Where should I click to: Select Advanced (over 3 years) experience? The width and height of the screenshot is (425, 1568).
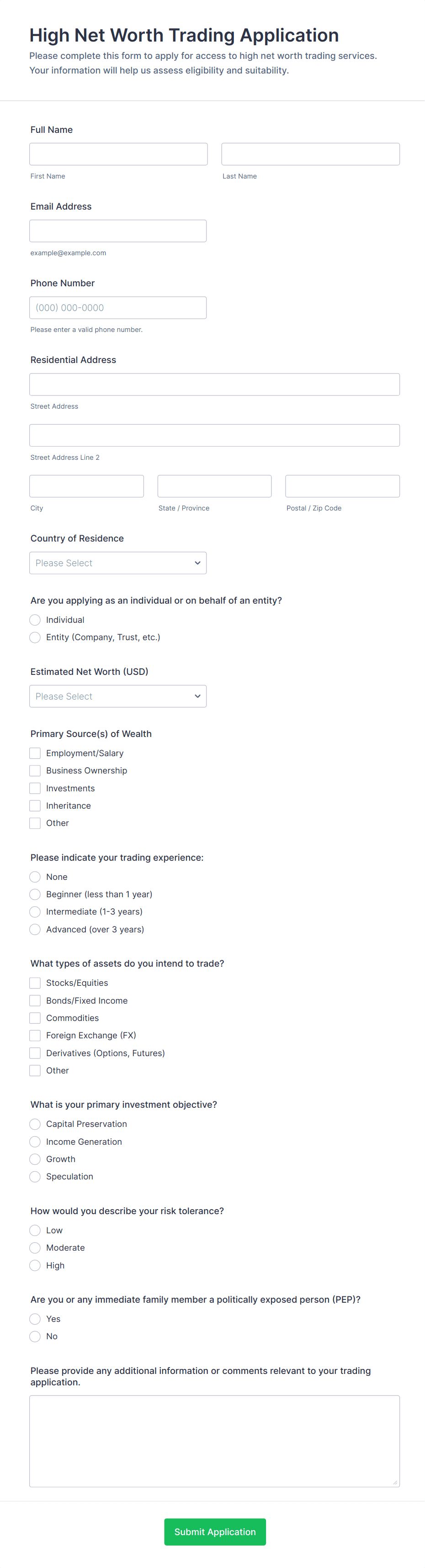pyautogui.click(x=35, y=930)
